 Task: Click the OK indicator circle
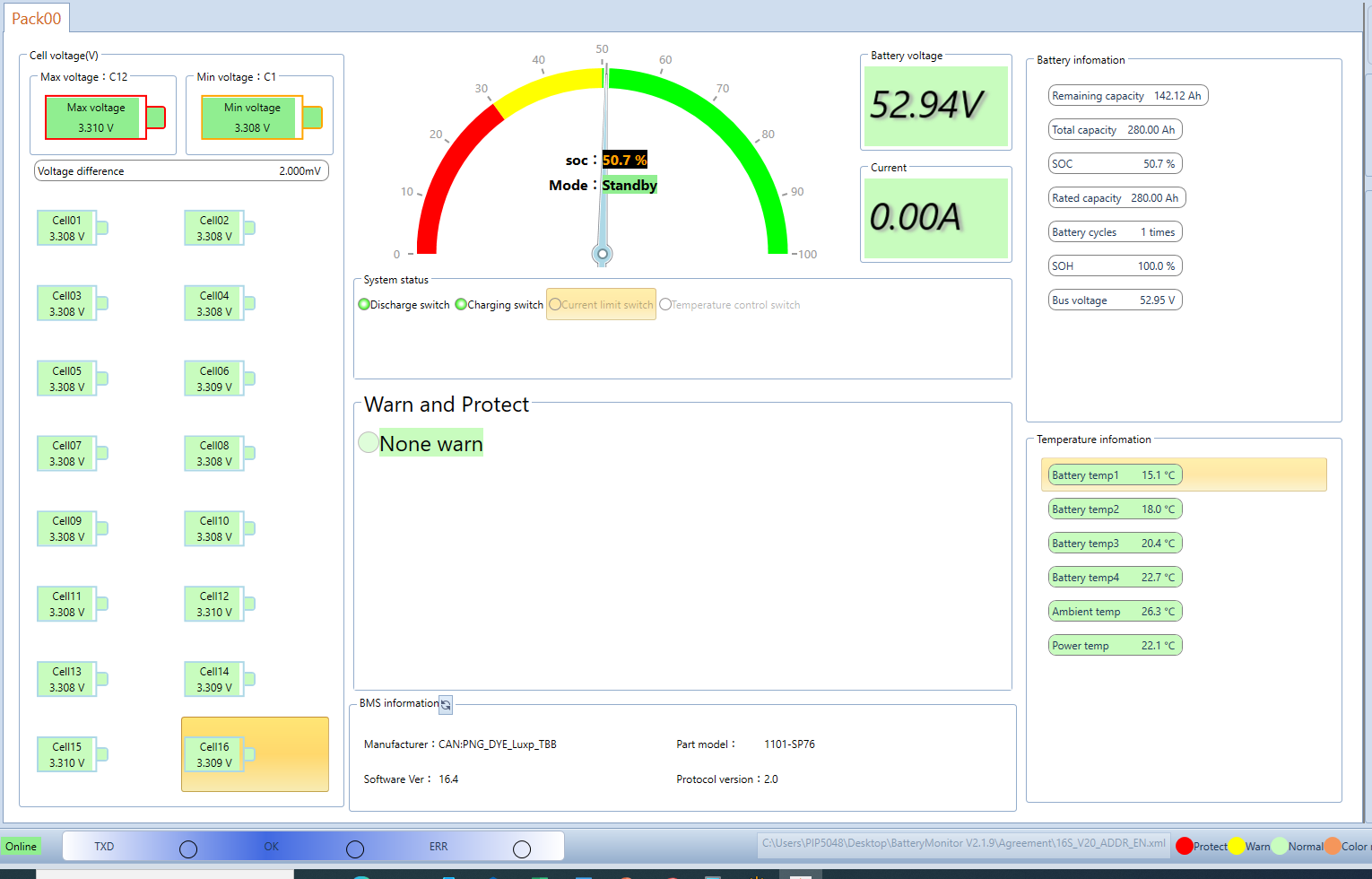[x=355, y=849]
